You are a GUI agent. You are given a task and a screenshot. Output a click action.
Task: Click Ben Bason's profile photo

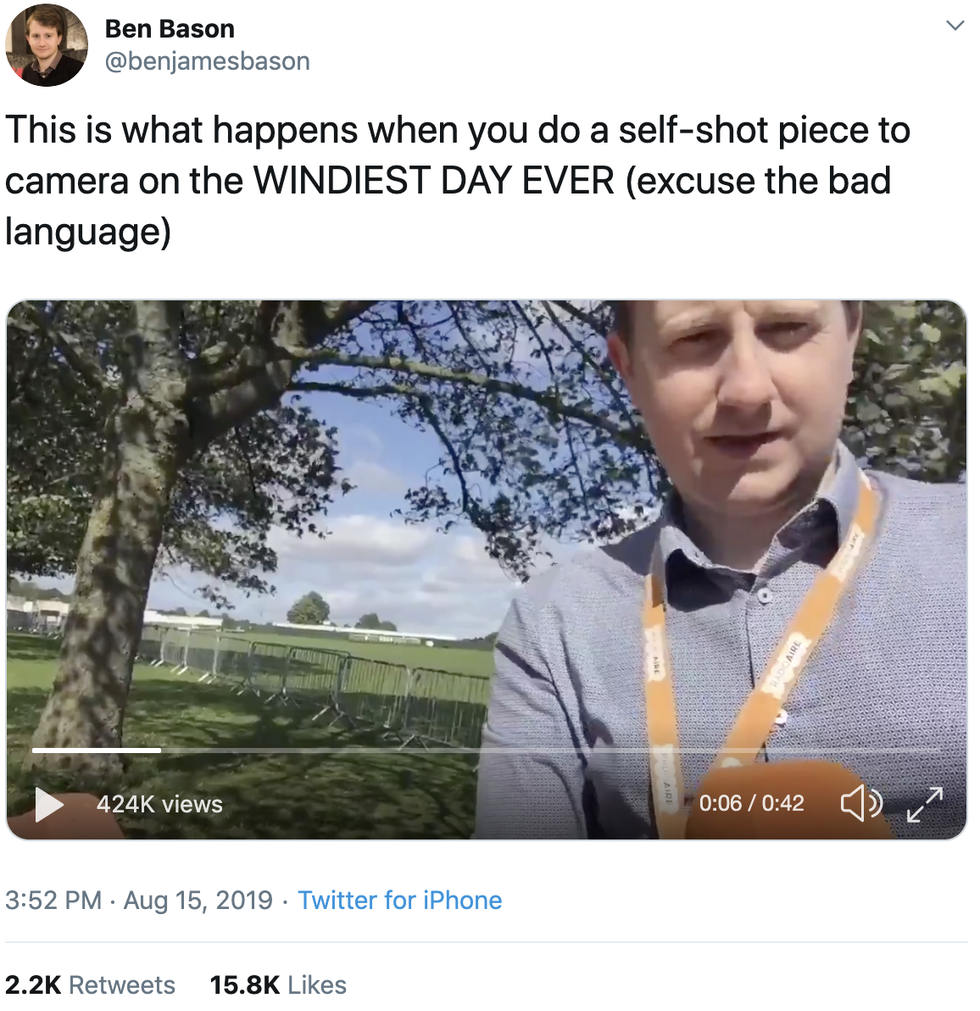click(46, 45)
